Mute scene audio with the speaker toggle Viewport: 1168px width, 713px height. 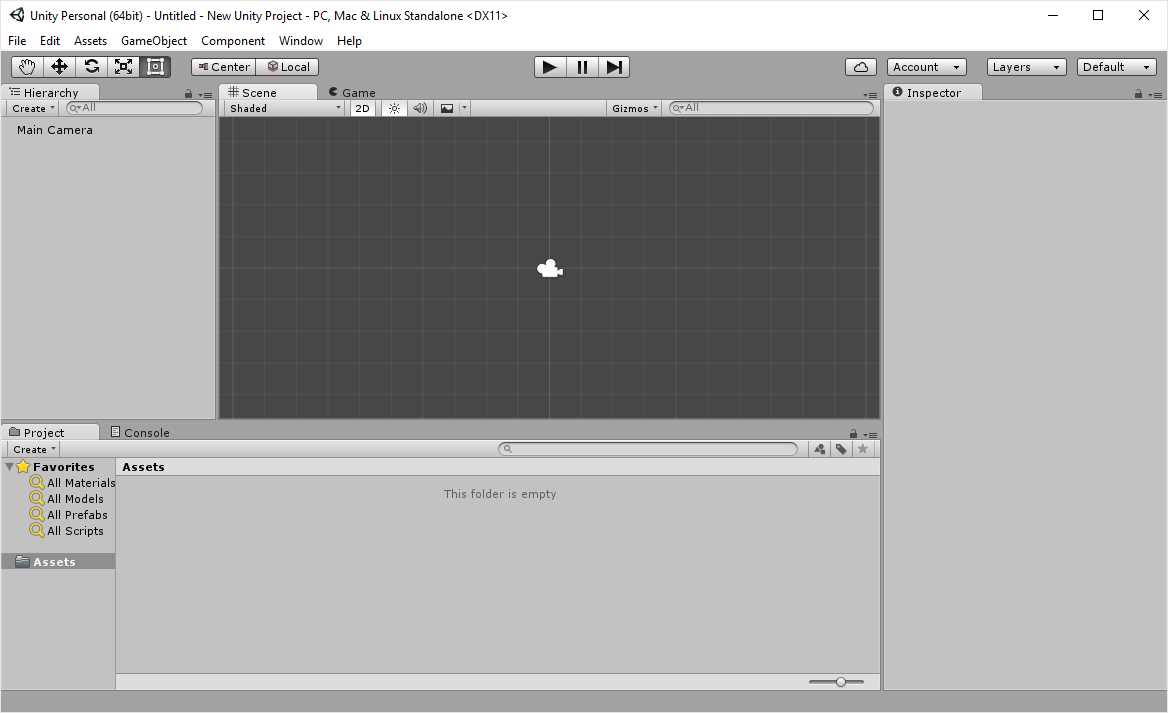pyautogui.click(x=419, y=108)
